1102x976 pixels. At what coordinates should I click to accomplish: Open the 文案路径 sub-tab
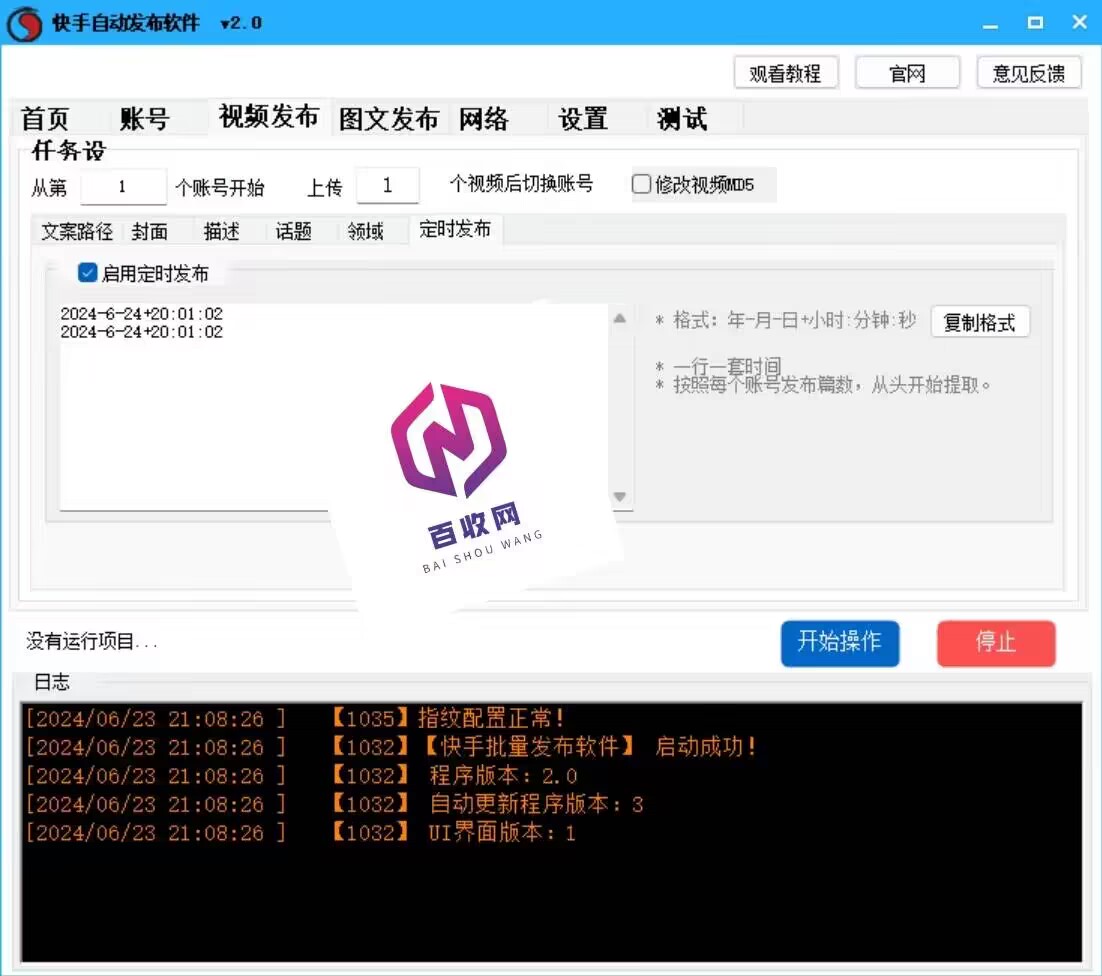[x=77, y=230]
